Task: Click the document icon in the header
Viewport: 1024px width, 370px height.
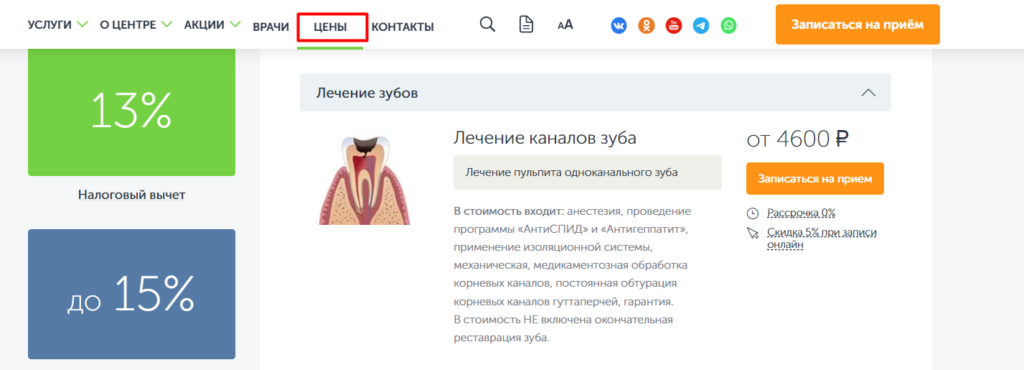Action: coord(526,25)
